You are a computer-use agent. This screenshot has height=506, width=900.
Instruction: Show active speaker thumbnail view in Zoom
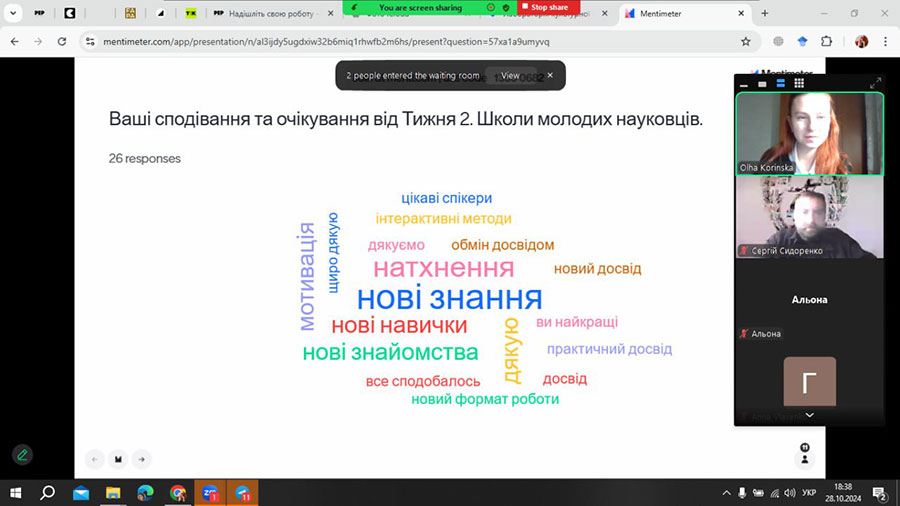click(762, 84)
